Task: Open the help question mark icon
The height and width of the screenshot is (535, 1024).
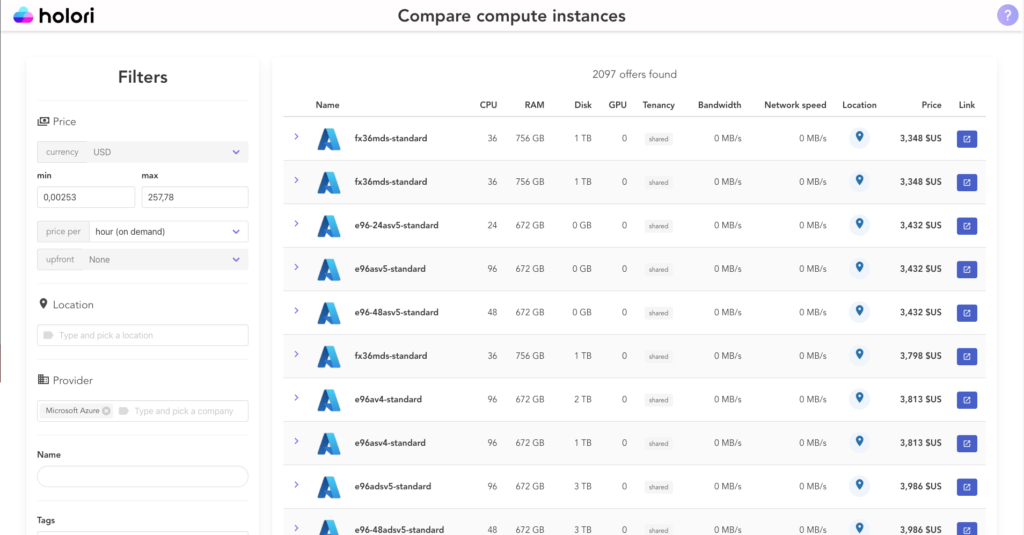Action: click(x=1007, y=15)
